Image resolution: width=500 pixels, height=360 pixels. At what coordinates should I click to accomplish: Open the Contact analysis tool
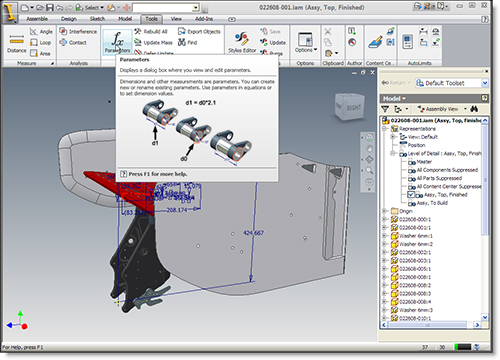[x=73, y=43]
